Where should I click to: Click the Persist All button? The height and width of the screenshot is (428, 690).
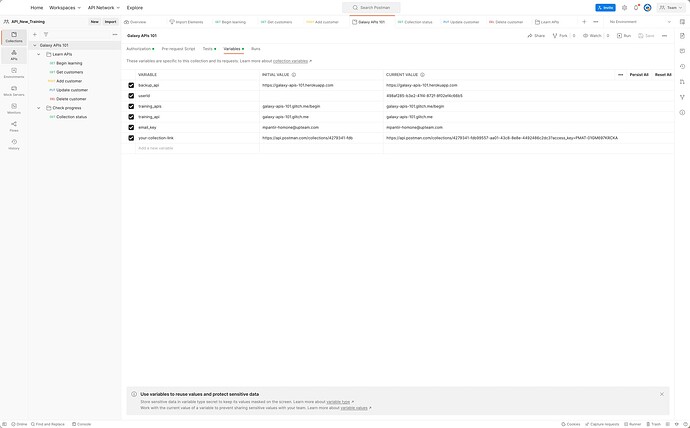tap(639, 75)
